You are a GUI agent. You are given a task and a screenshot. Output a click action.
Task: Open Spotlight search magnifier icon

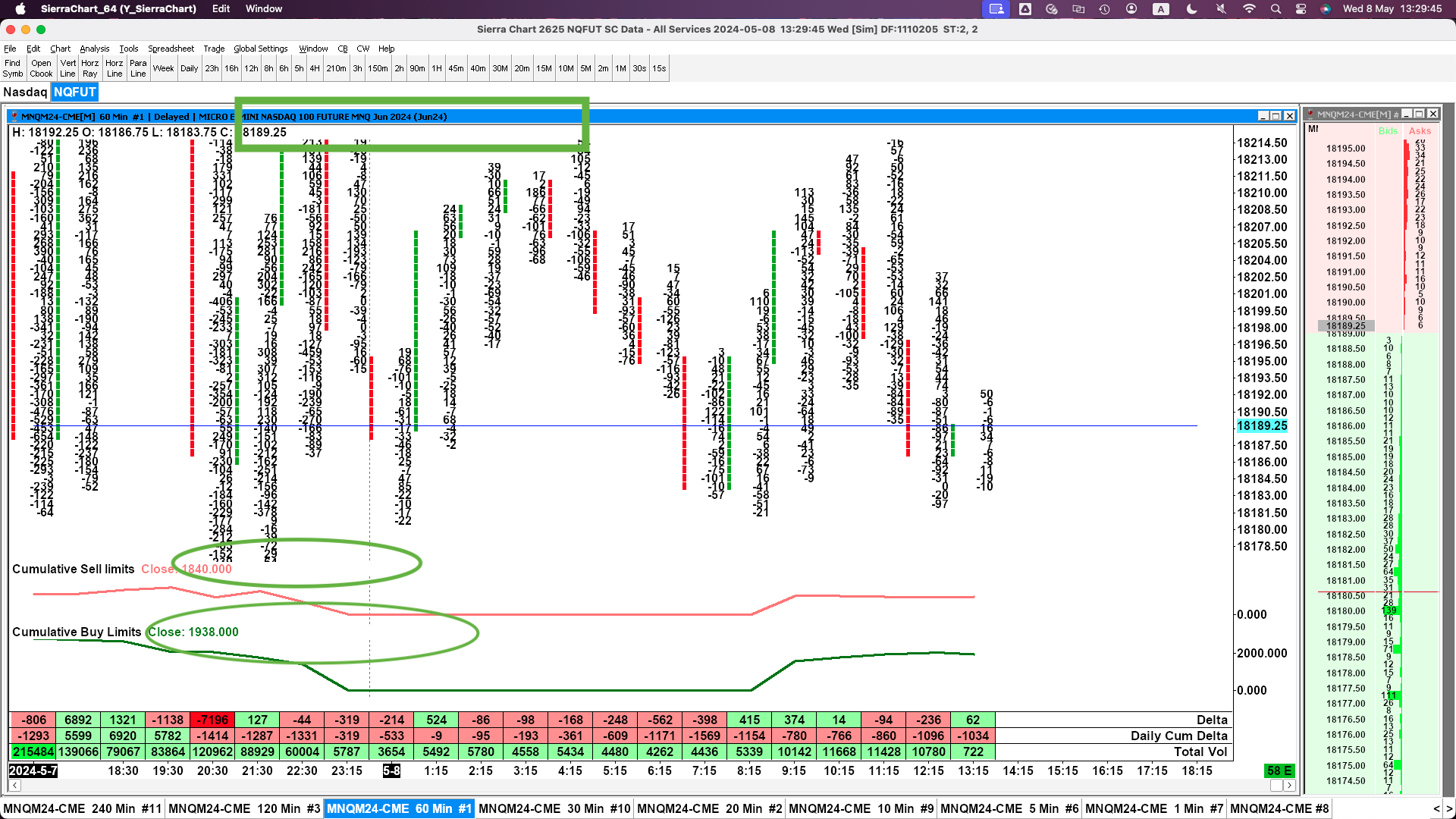[1276, 9]
